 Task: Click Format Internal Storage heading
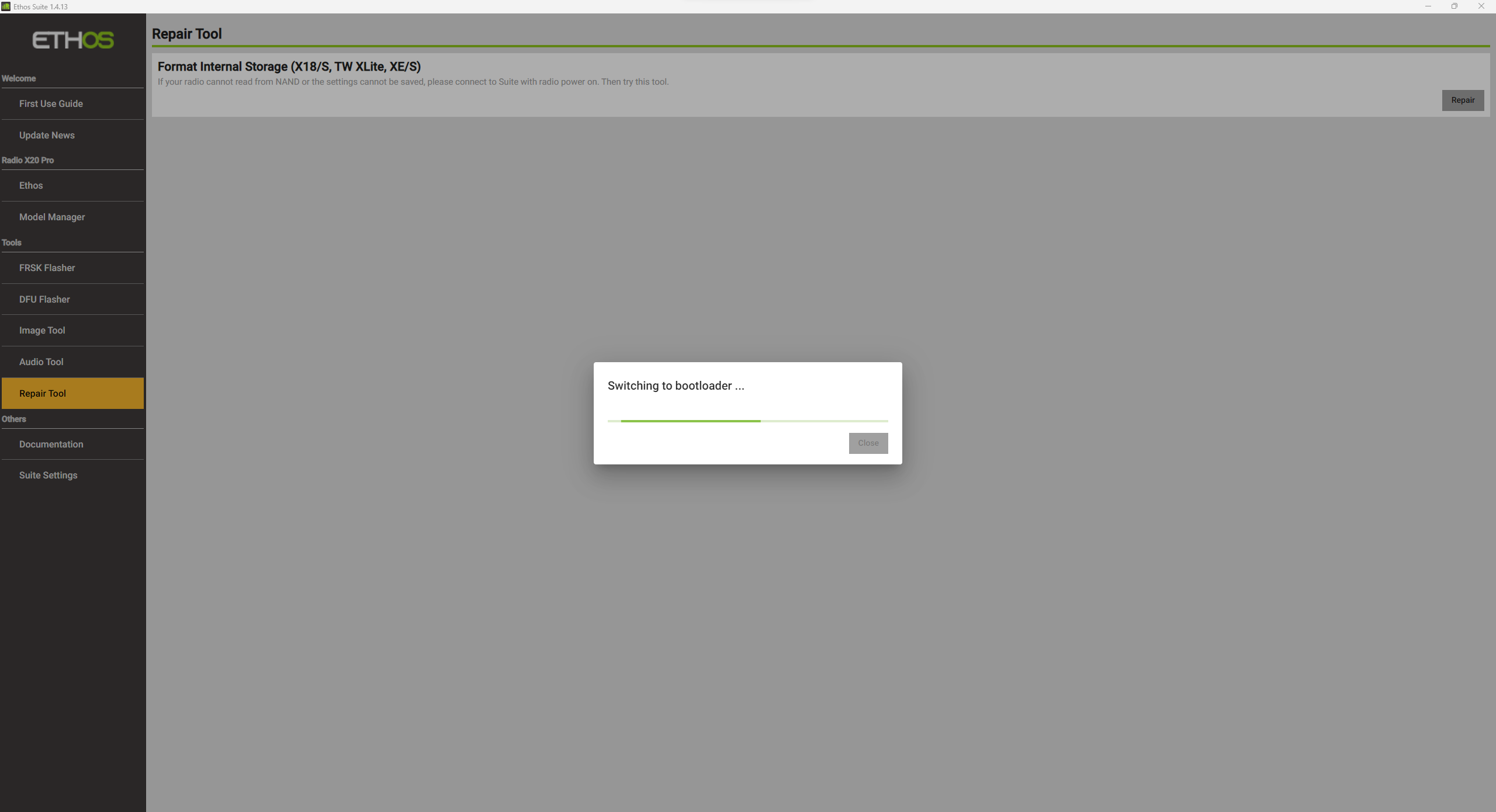coord(289,67)
